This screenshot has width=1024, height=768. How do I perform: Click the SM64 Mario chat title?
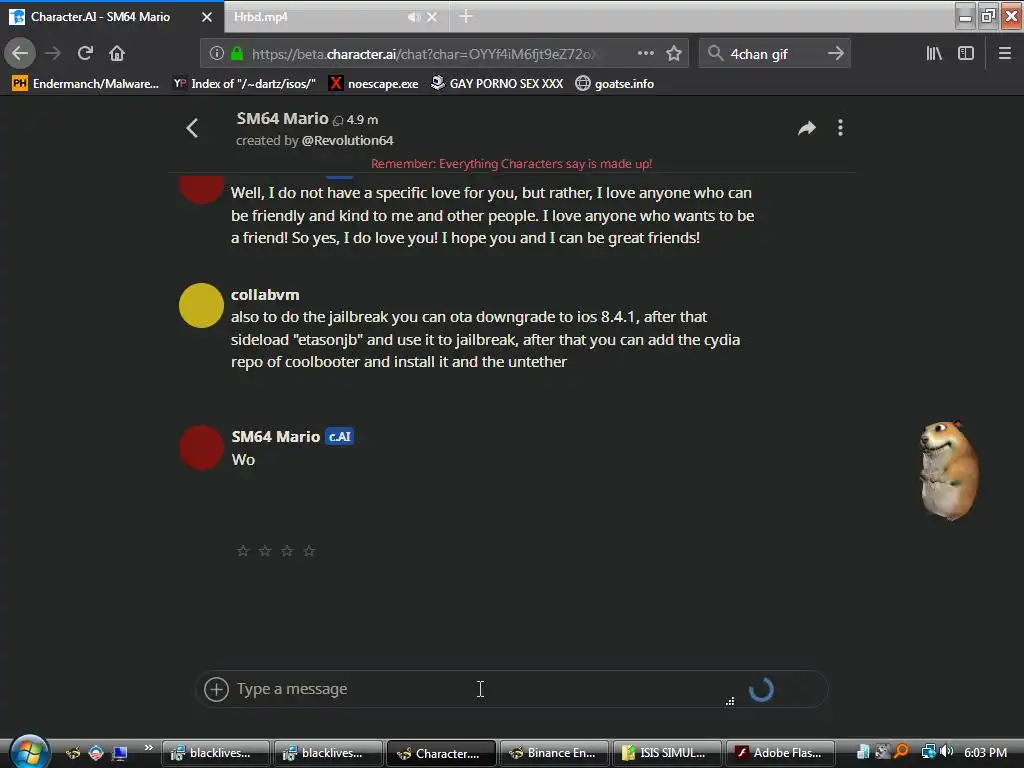tap(282, 118)
